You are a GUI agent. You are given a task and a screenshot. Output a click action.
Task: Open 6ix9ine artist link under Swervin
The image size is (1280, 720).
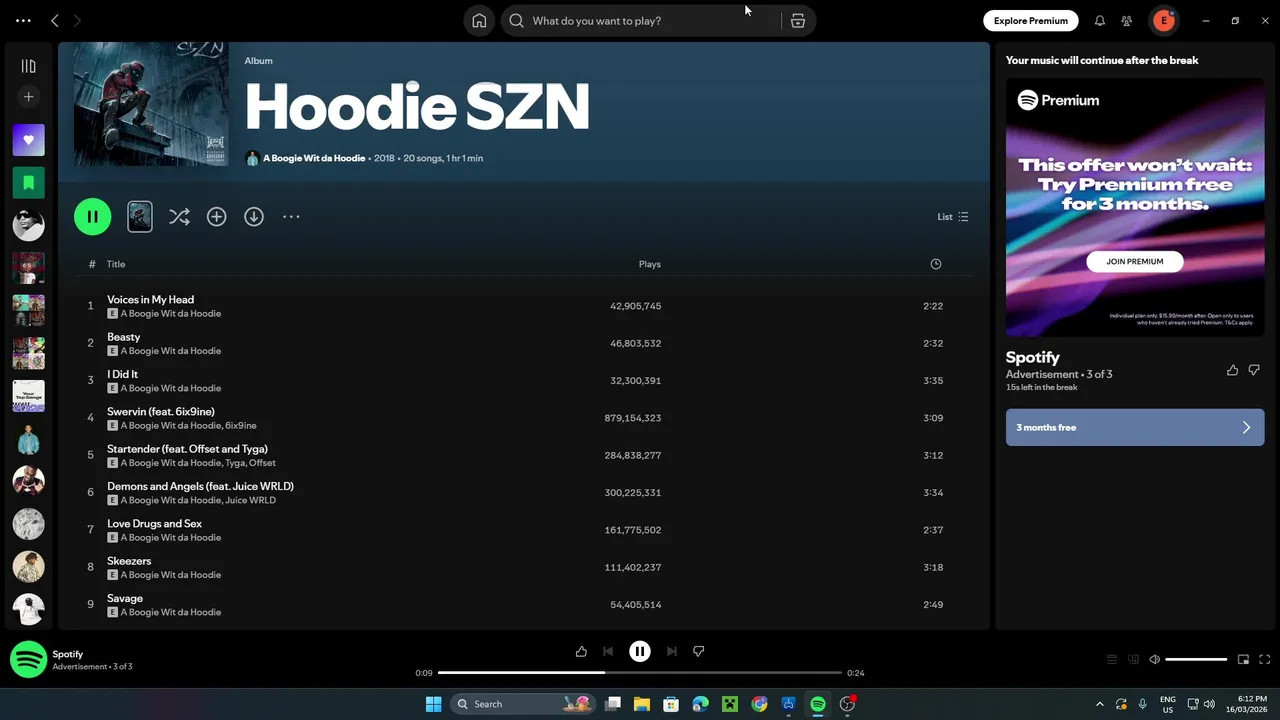241,426
